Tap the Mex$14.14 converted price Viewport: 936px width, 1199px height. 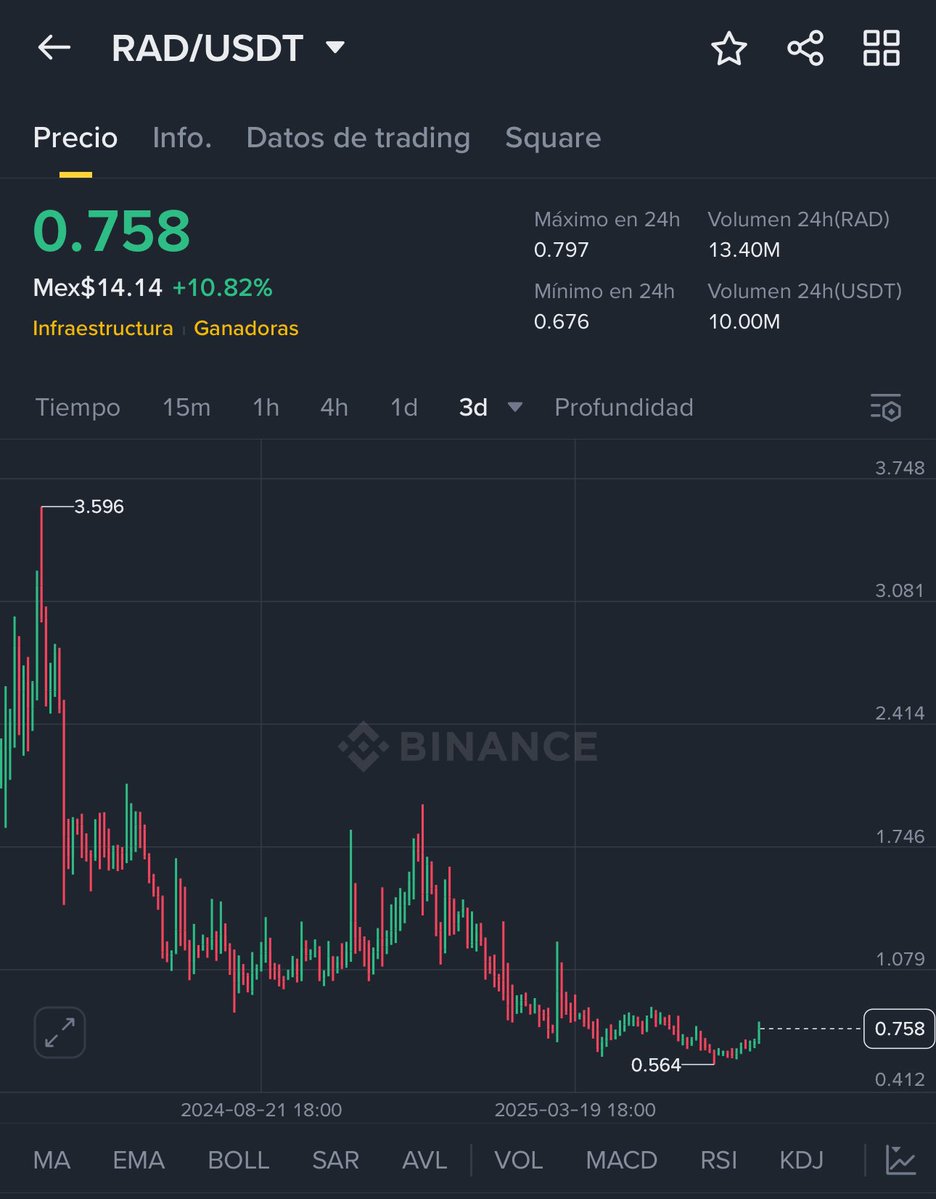[98, 288]
